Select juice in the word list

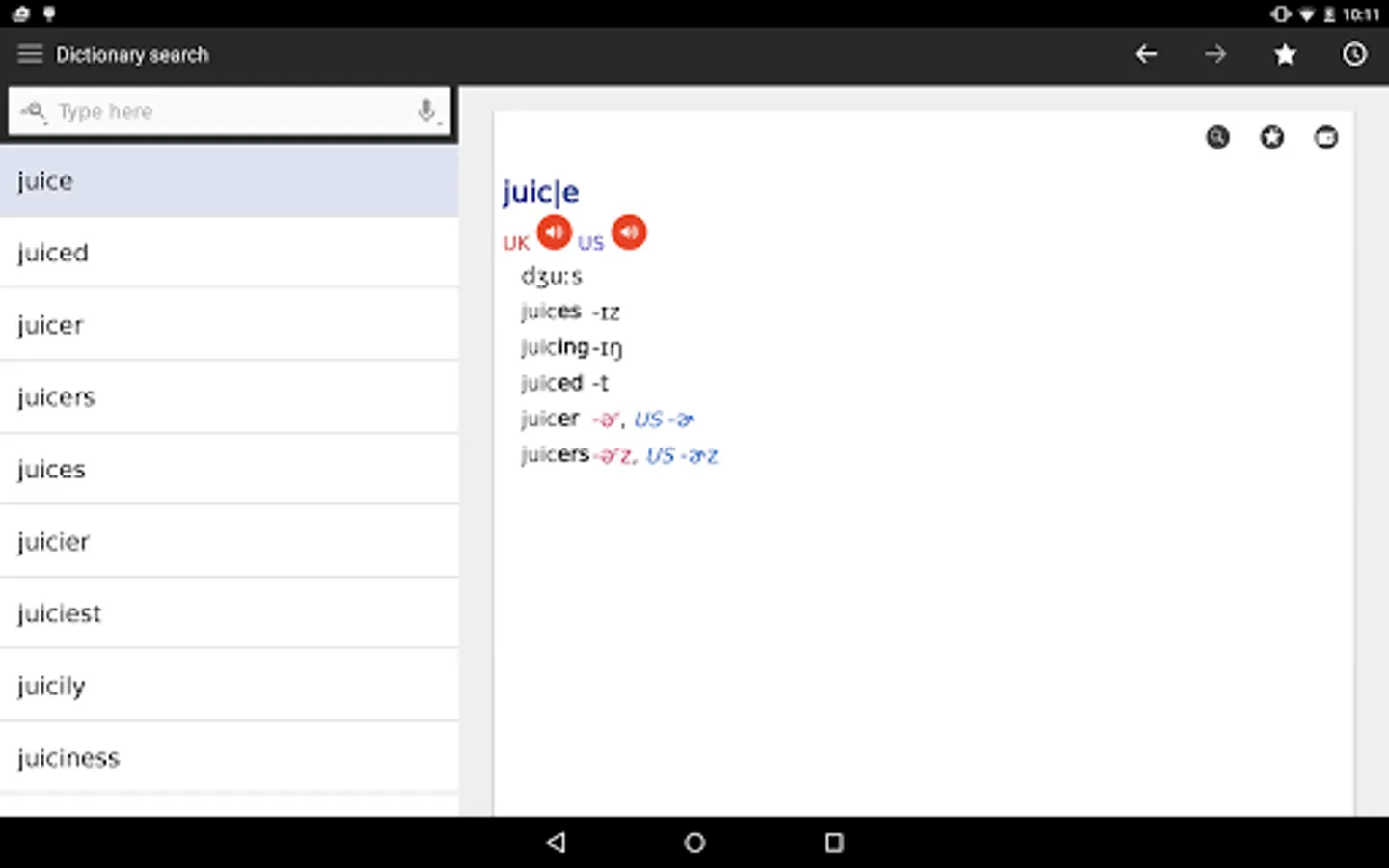pyautogui.click(x=229, y=180)
